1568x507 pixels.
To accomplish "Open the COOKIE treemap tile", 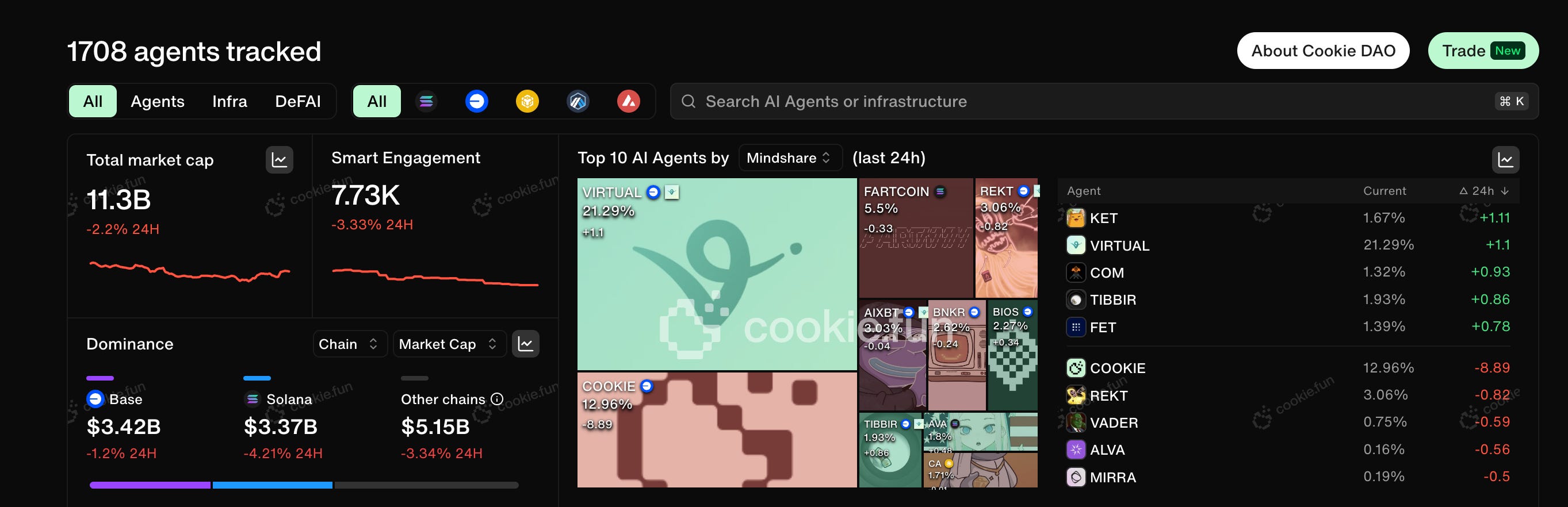I will coord(717,430).
